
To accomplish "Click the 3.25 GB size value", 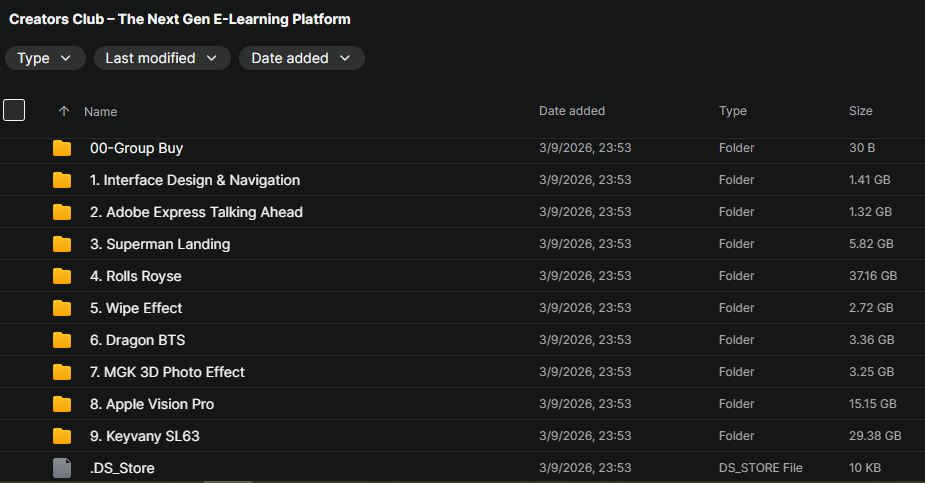I will tap(871, 372).
